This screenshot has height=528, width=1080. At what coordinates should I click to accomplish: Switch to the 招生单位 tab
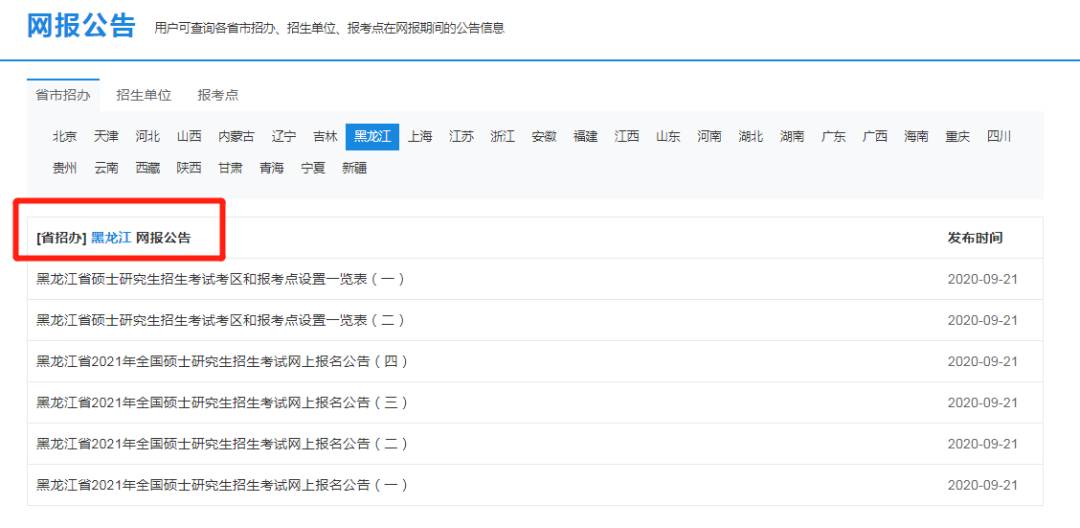143,95
